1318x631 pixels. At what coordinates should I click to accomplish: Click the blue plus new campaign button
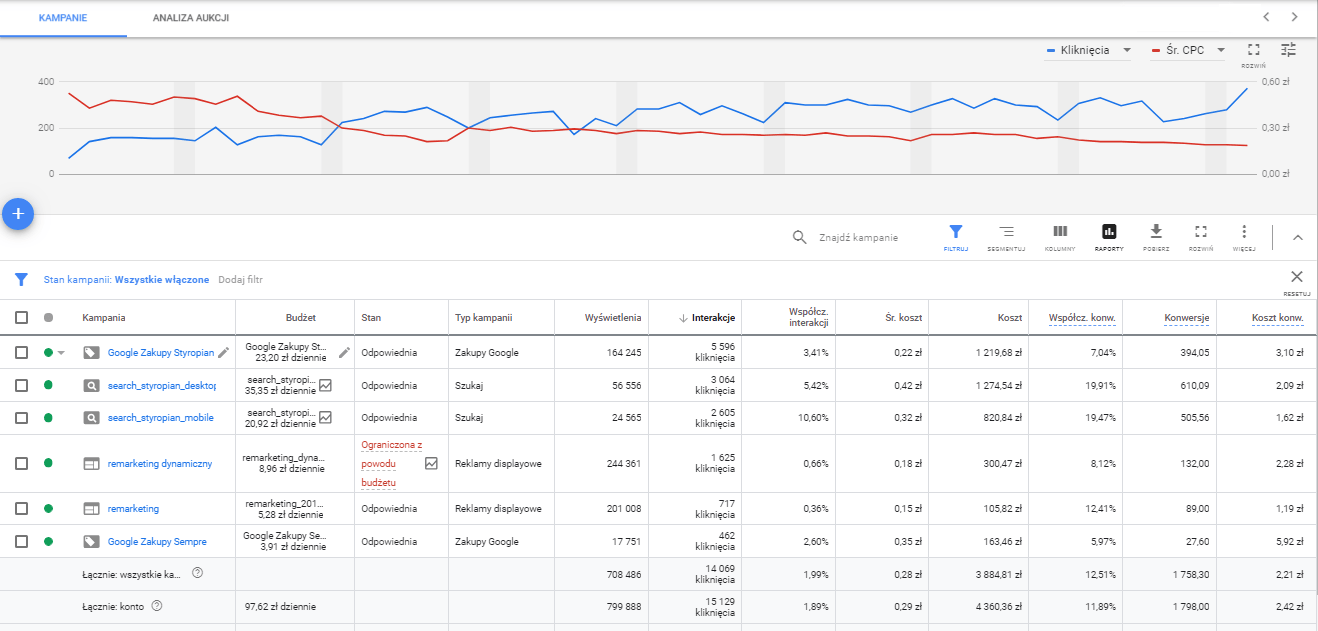click(18, 214)
